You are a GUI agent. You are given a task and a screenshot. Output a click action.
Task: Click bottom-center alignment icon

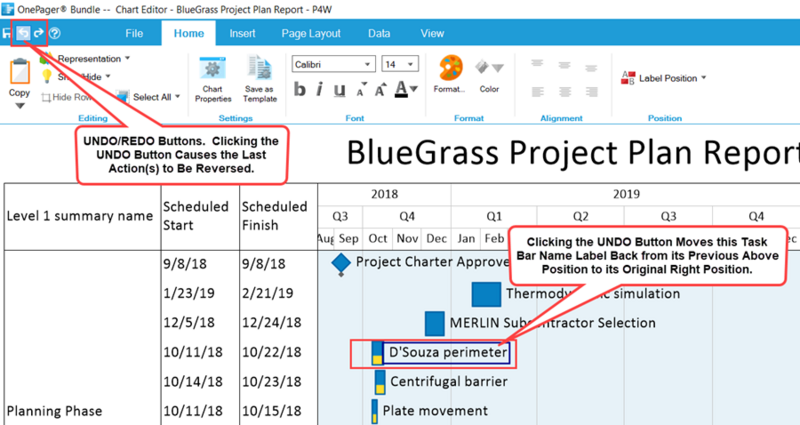564,92
